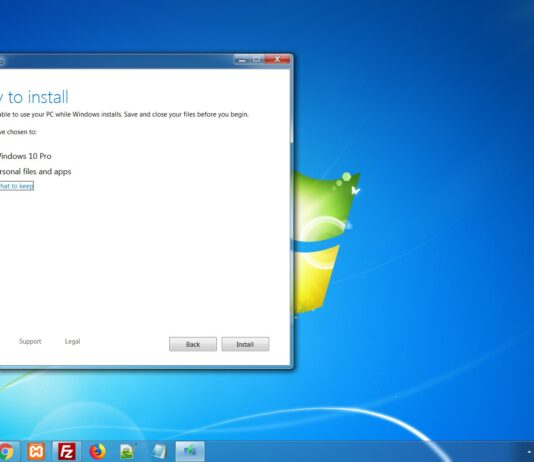Open the Support link
The height and width of the screenshot is (462, 534).
click(30, 341)
